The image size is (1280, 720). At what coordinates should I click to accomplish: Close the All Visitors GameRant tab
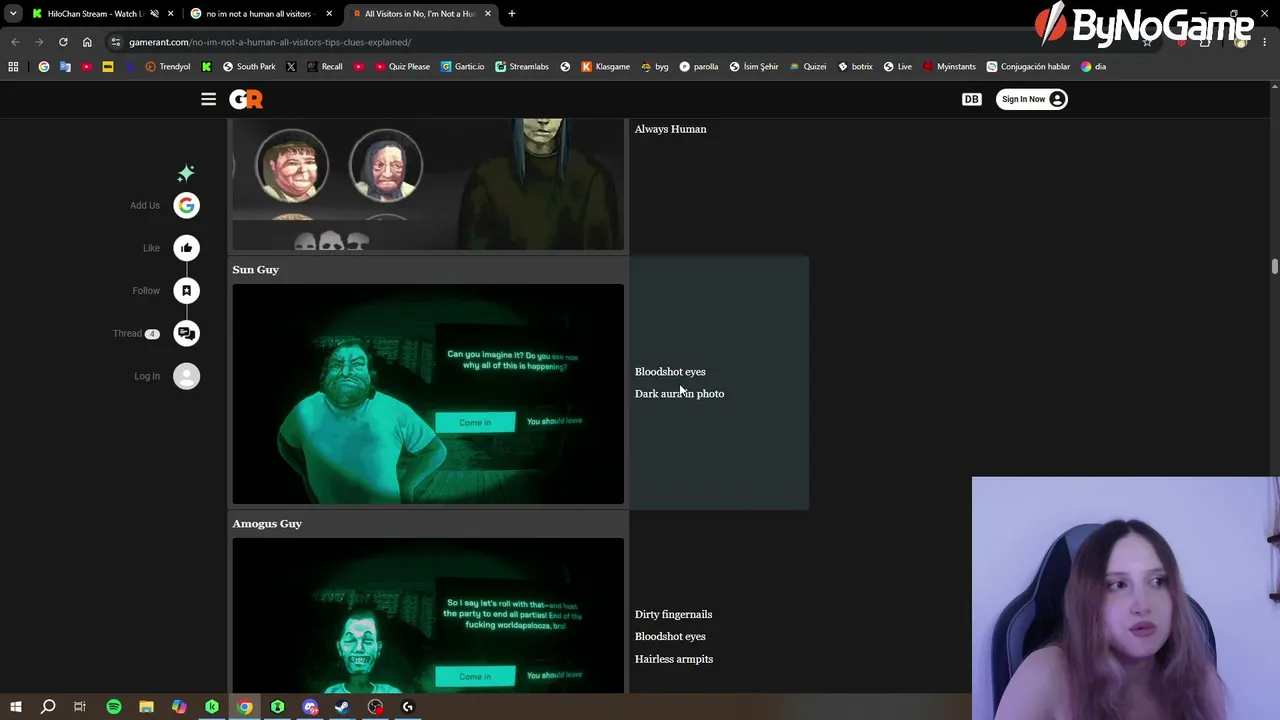(488, 14)
